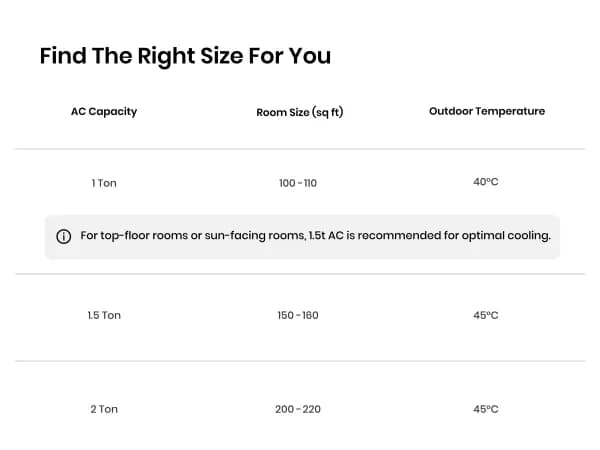The image size is (600, 450).
Task: Click the 45°C value in 1.5 Ton row
Action: 485,315
